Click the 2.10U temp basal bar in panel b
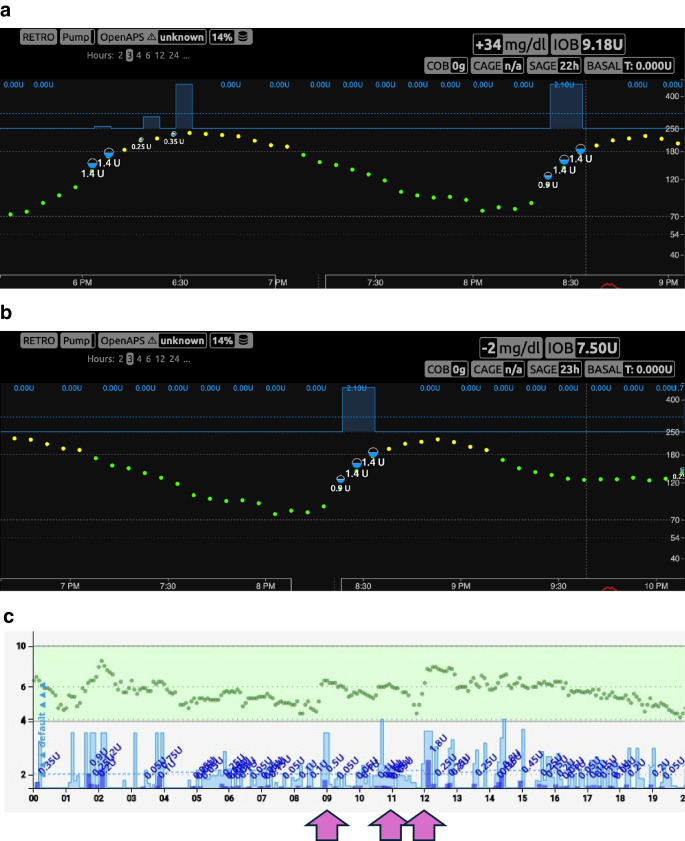This screenshot has width=685, height=841. 359,409
